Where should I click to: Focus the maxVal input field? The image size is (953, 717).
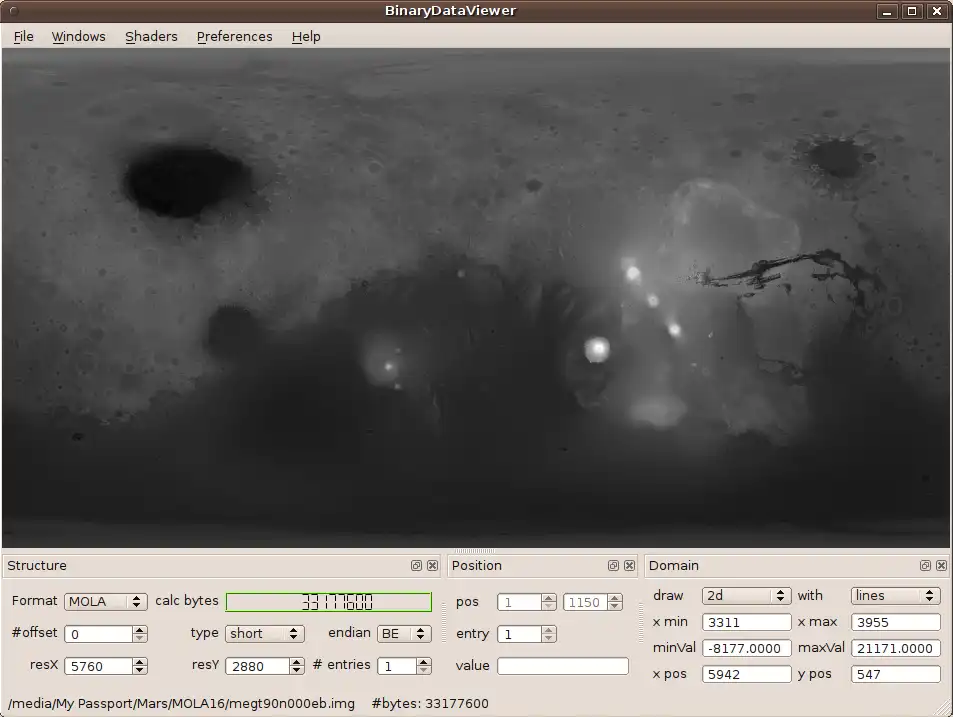895,648
